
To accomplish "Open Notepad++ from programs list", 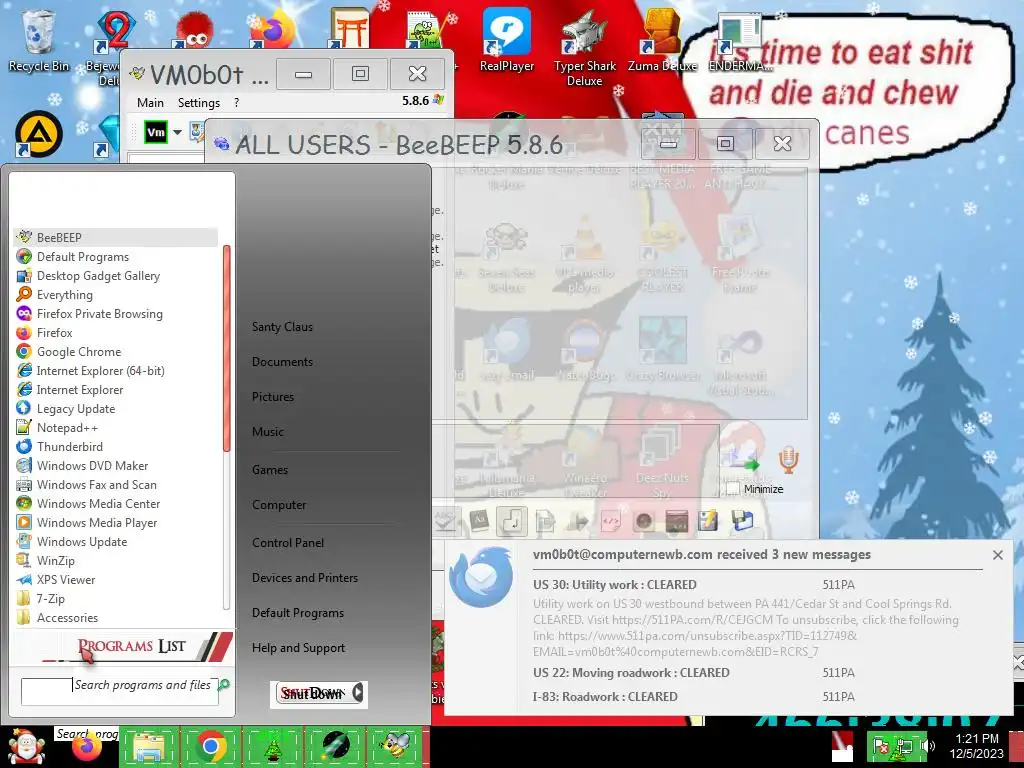I will point(116,427).
